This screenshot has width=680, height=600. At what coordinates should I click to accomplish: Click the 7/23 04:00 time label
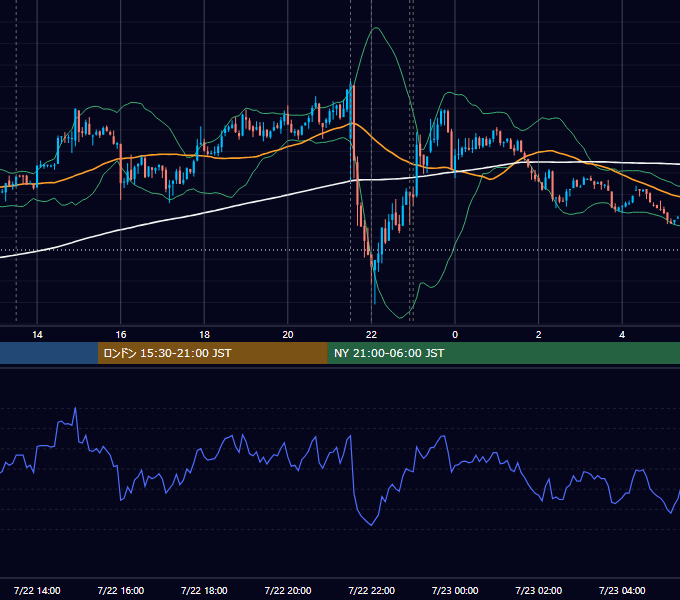tap(622, 590)
